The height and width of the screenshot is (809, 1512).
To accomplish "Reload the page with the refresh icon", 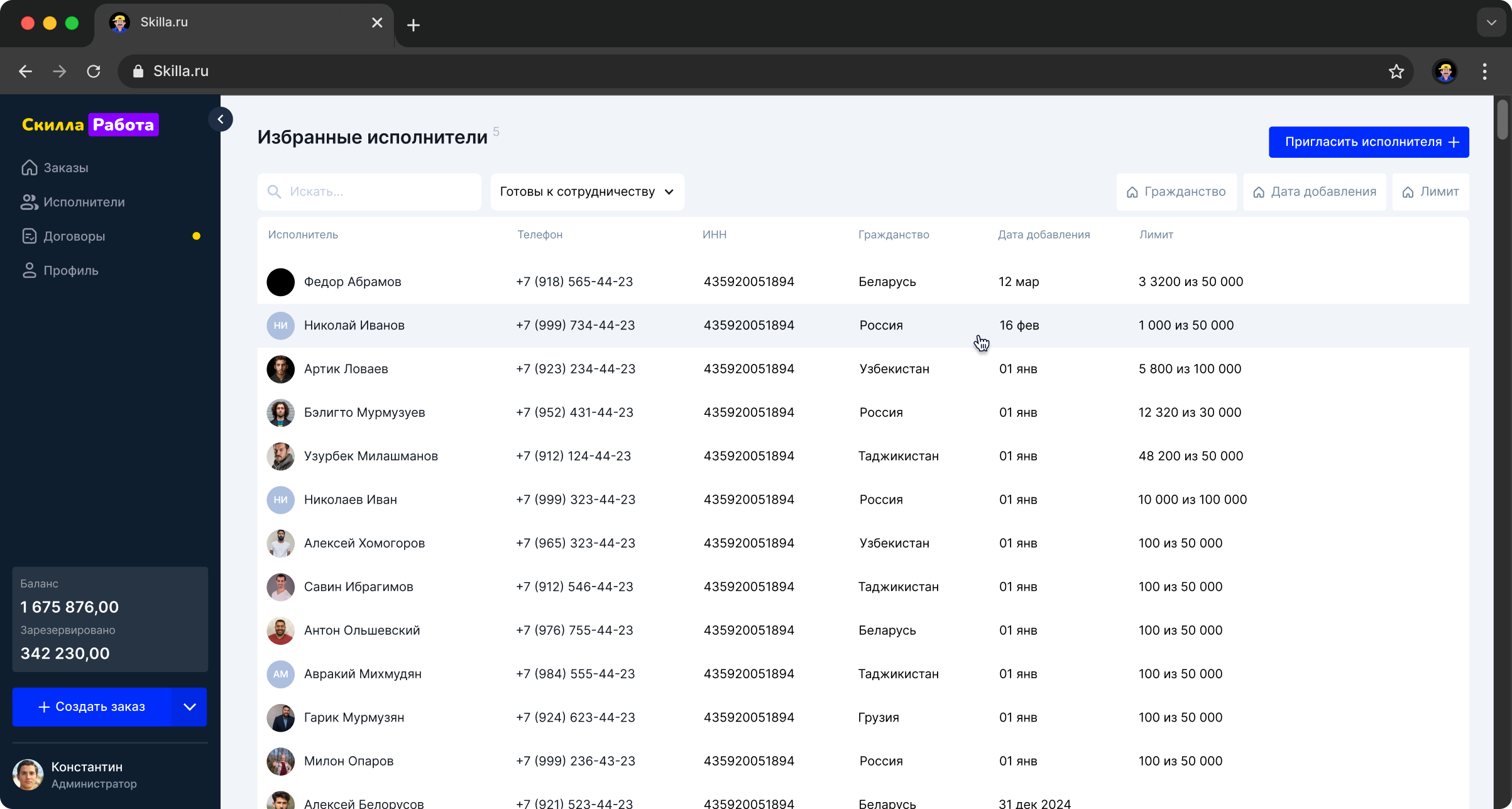I will point(93,71).
